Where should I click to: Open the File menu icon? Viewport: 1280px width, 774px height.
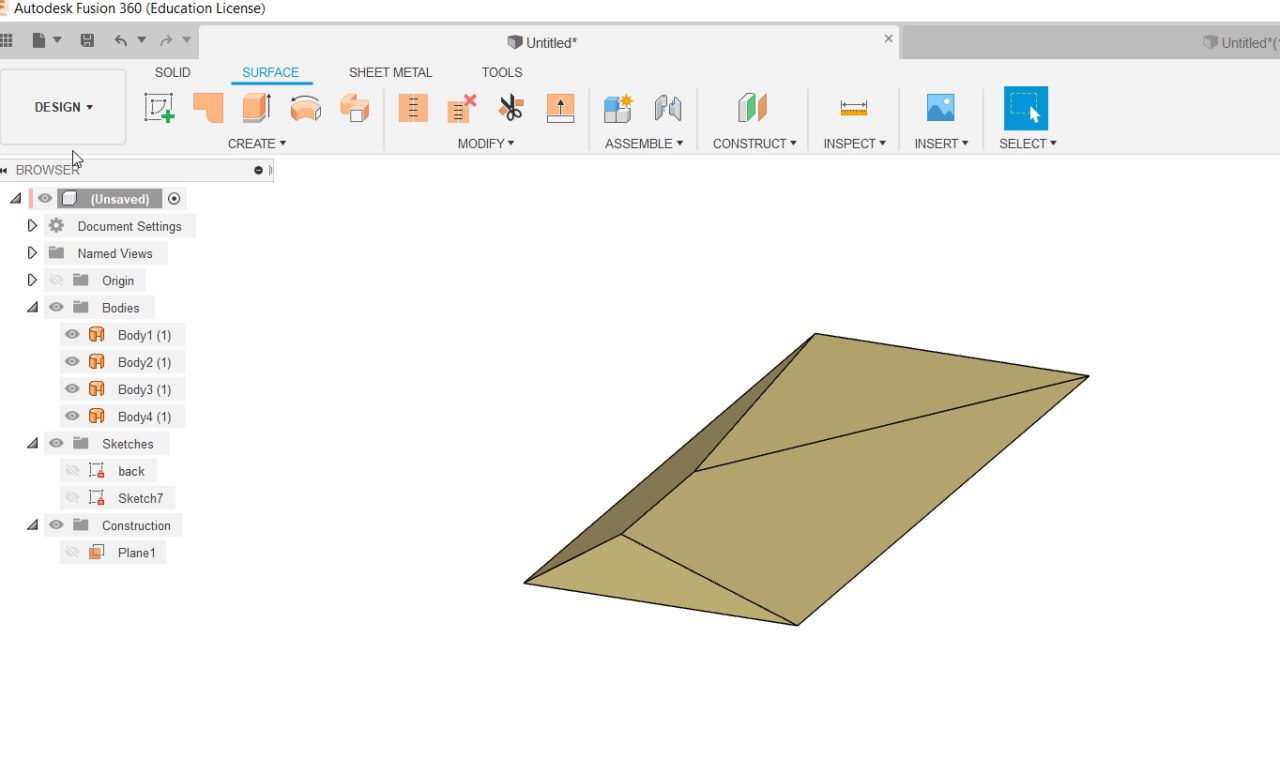[39, 41]
